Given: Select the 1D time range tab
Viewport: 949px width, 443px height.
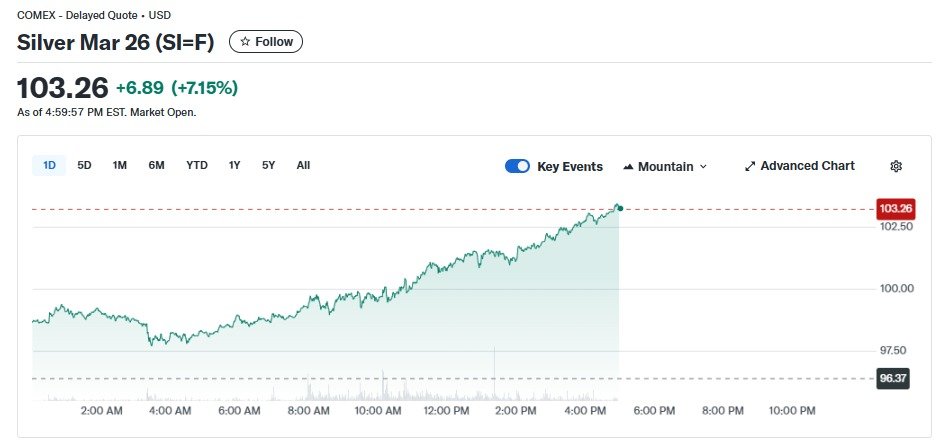Looking at the screenshot, I should (x=49, y=165).
